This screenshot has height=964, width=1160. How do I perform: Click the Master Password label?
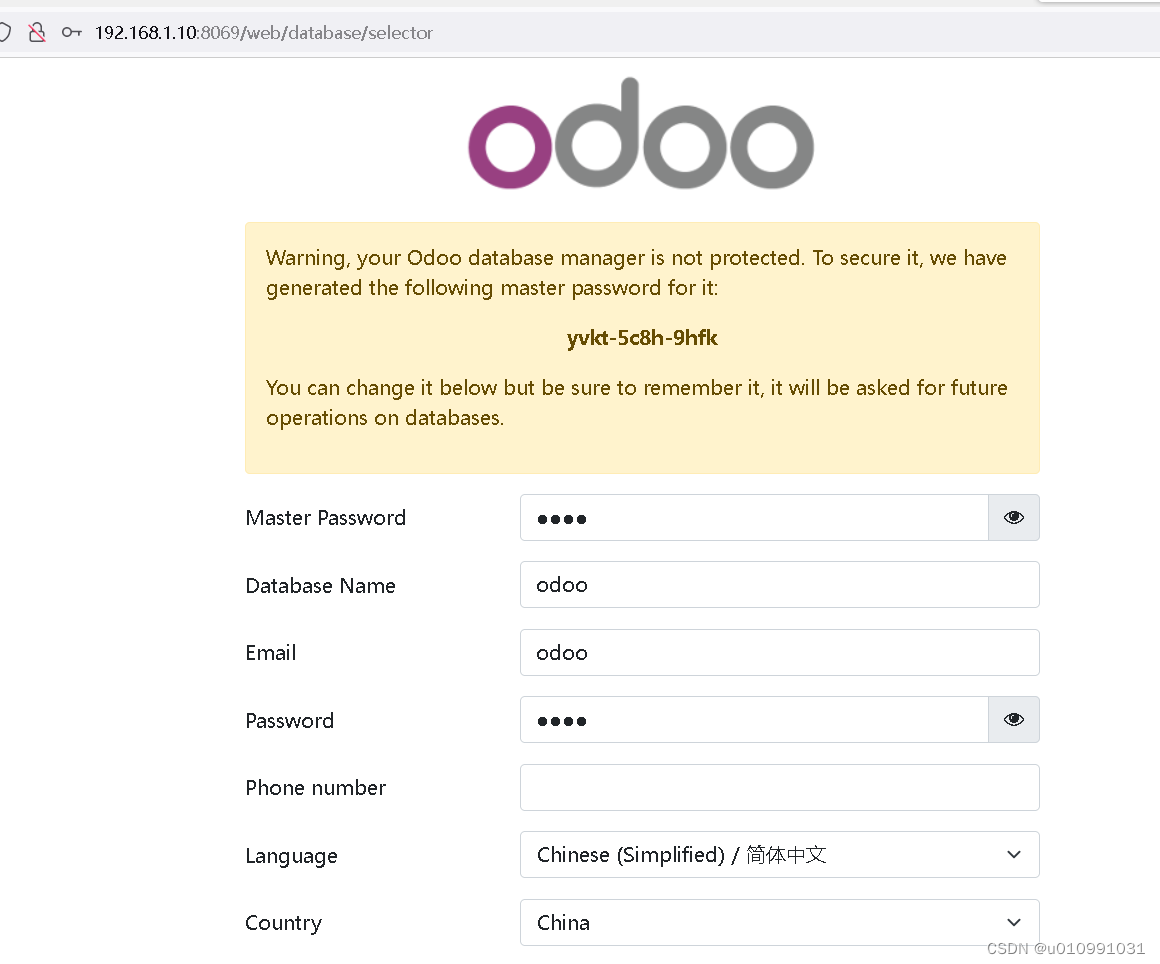coord(326,518)
